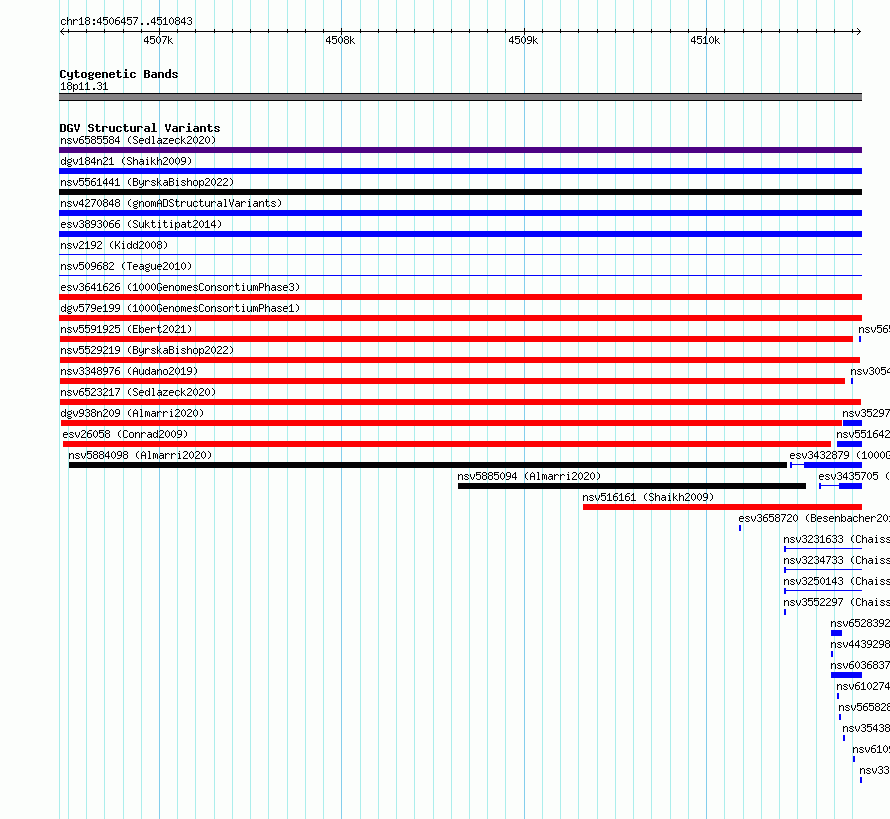Viewport: 890px width, 819px height.
Task: Click the 18p11.31 band label
Action: pyautogui.click(x=84, y=86)
